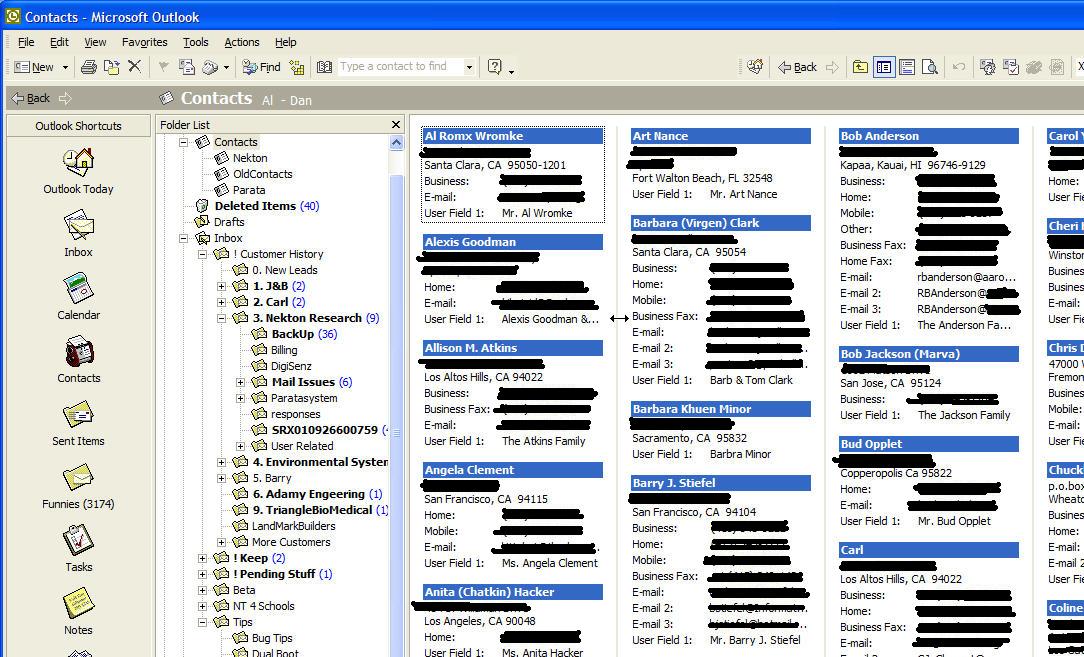This screenshot has height=657, width=1084.
Task: Open the Inbox shortcut in the Outlook bar
Action: [78, 234]
